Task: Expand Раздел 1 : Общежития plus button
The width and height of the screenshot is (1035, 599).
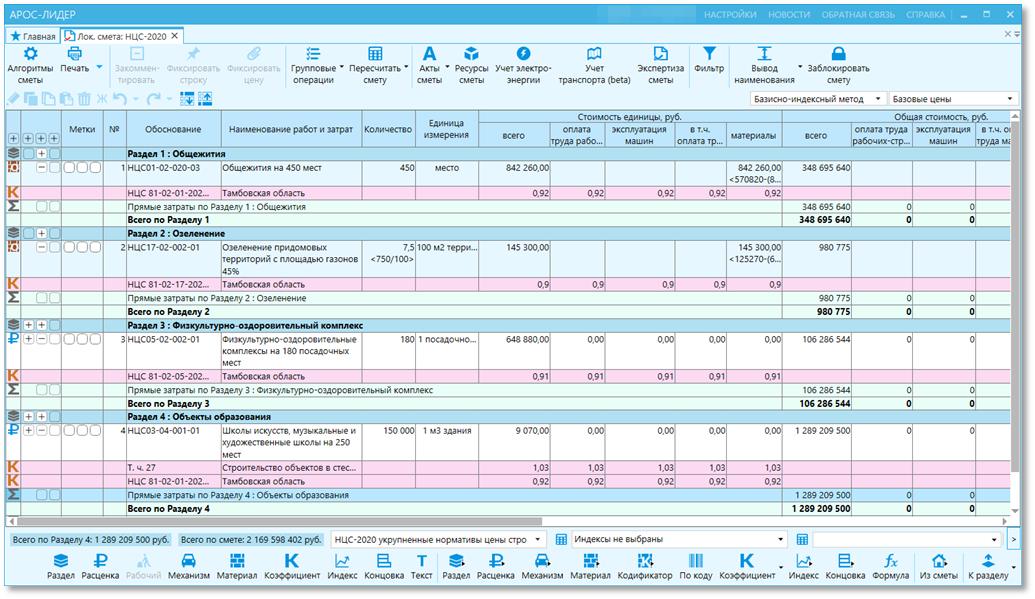Action: [42, 154]
